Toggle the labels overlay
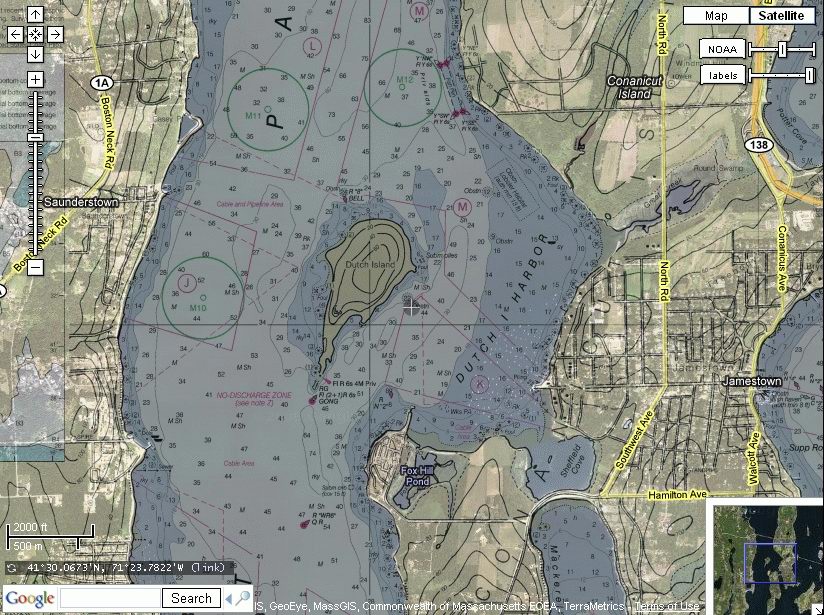The width and height of the screenshot is (824, 615). click(722, 75)
